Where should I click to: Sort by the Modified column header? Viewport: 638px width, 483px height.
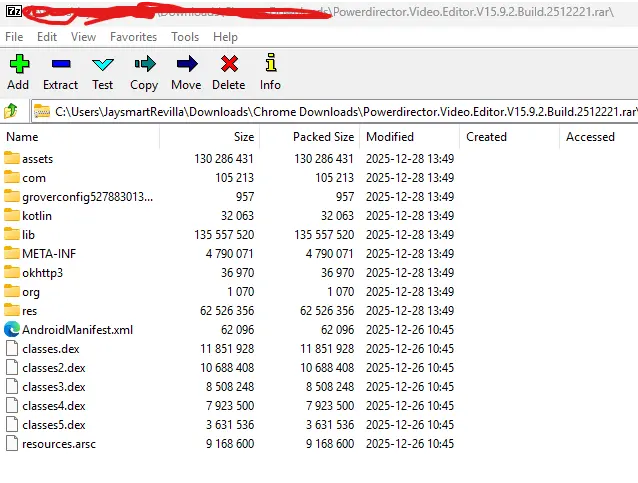pos(409,137)
